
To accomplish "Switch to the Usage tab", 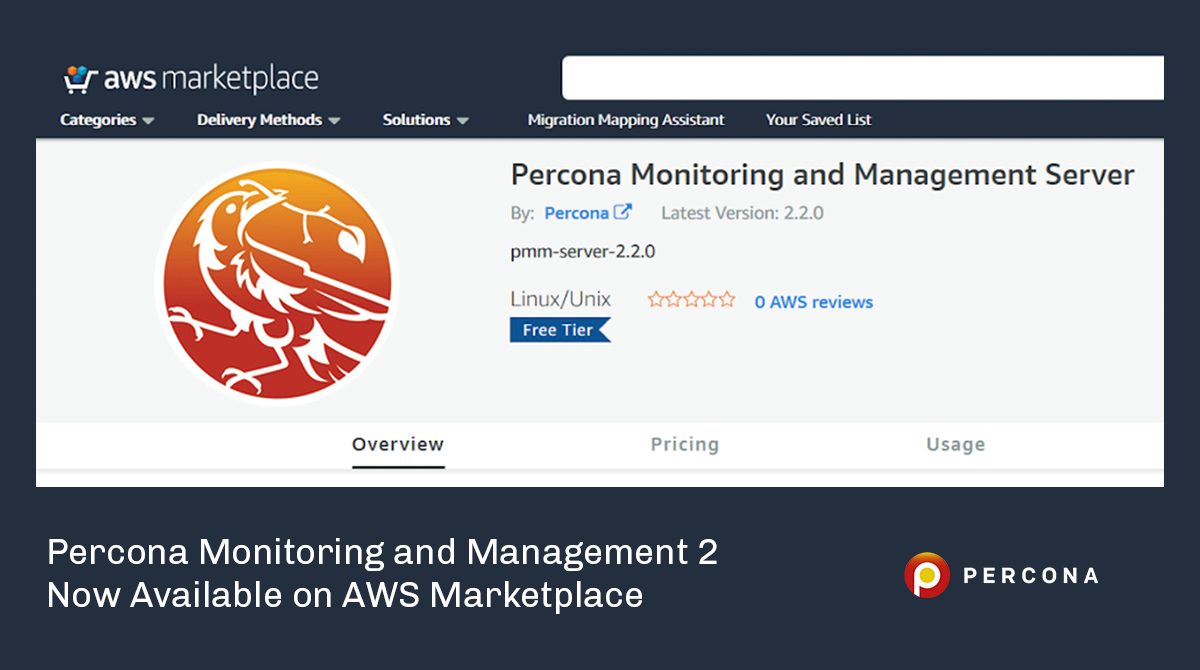I will click(956, 445).
